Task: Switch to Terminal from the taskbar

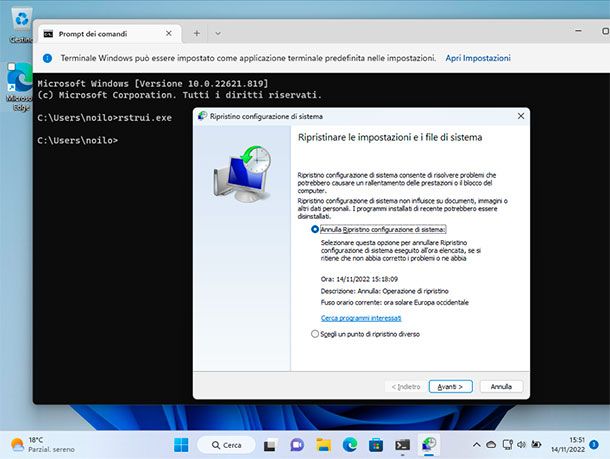Action: point(402,445)
